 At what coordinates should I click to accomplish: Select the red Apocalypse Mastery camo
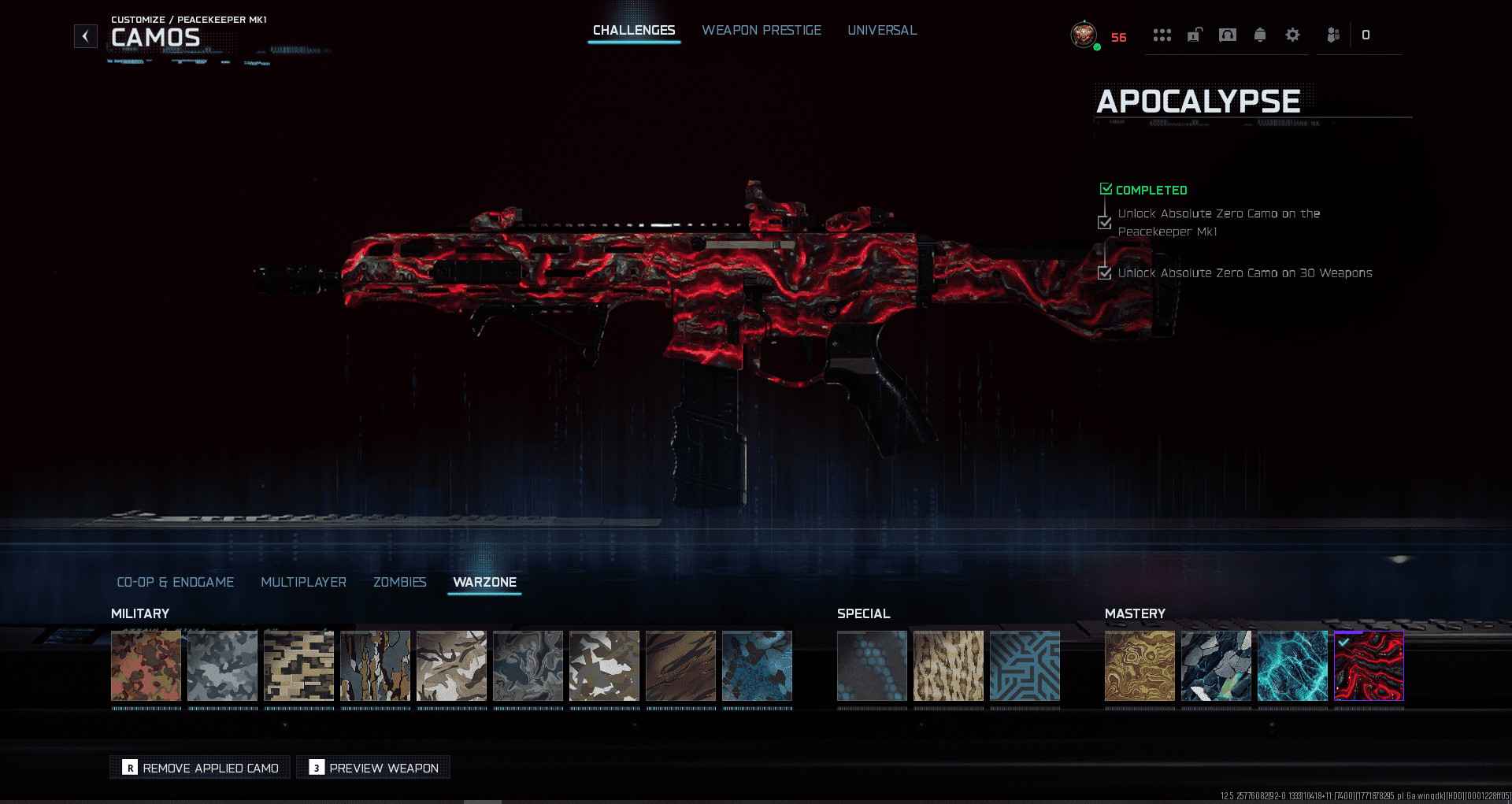1369,666
